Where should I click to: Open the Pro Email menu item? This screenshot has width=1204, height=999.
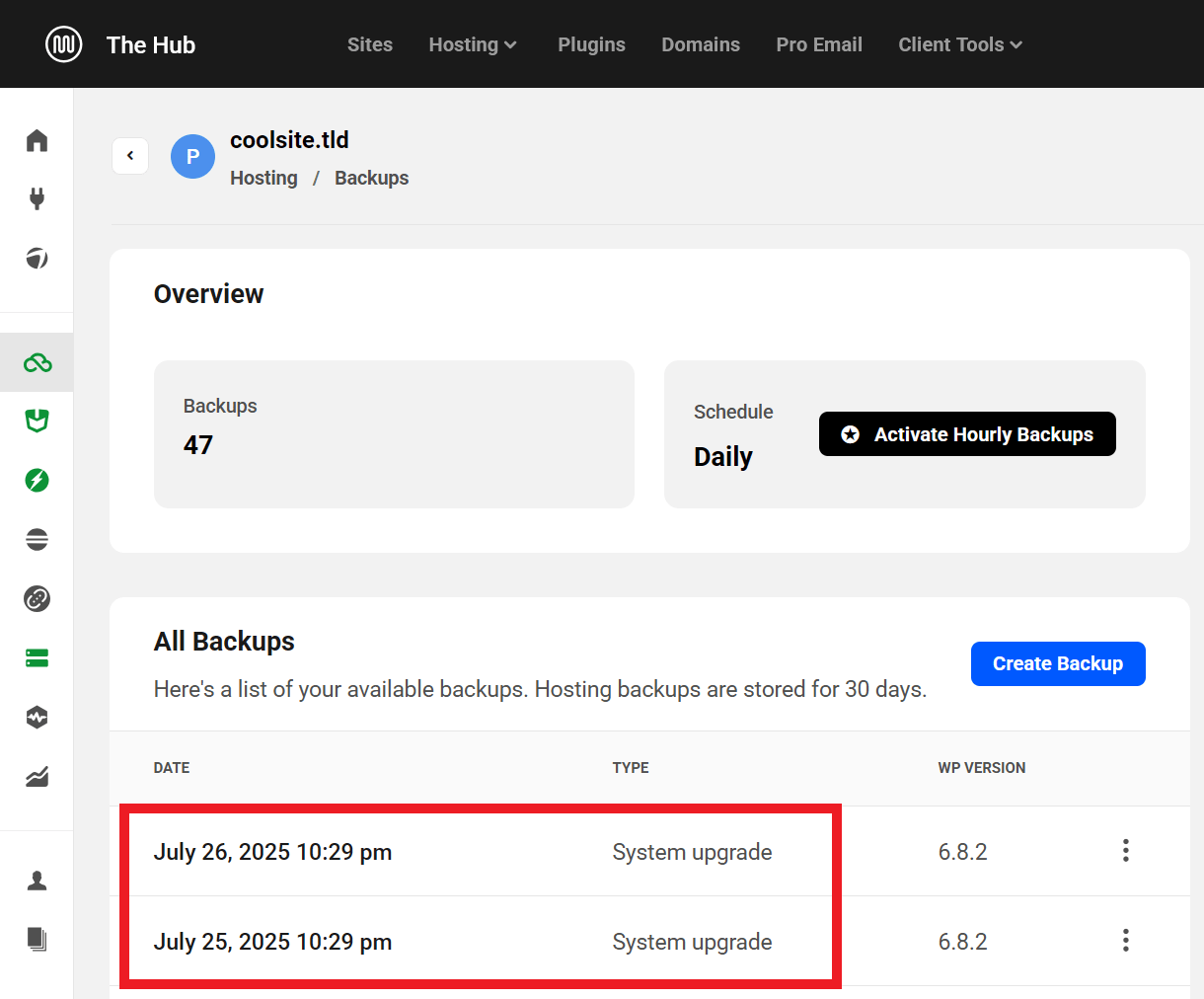click(819, 44)
